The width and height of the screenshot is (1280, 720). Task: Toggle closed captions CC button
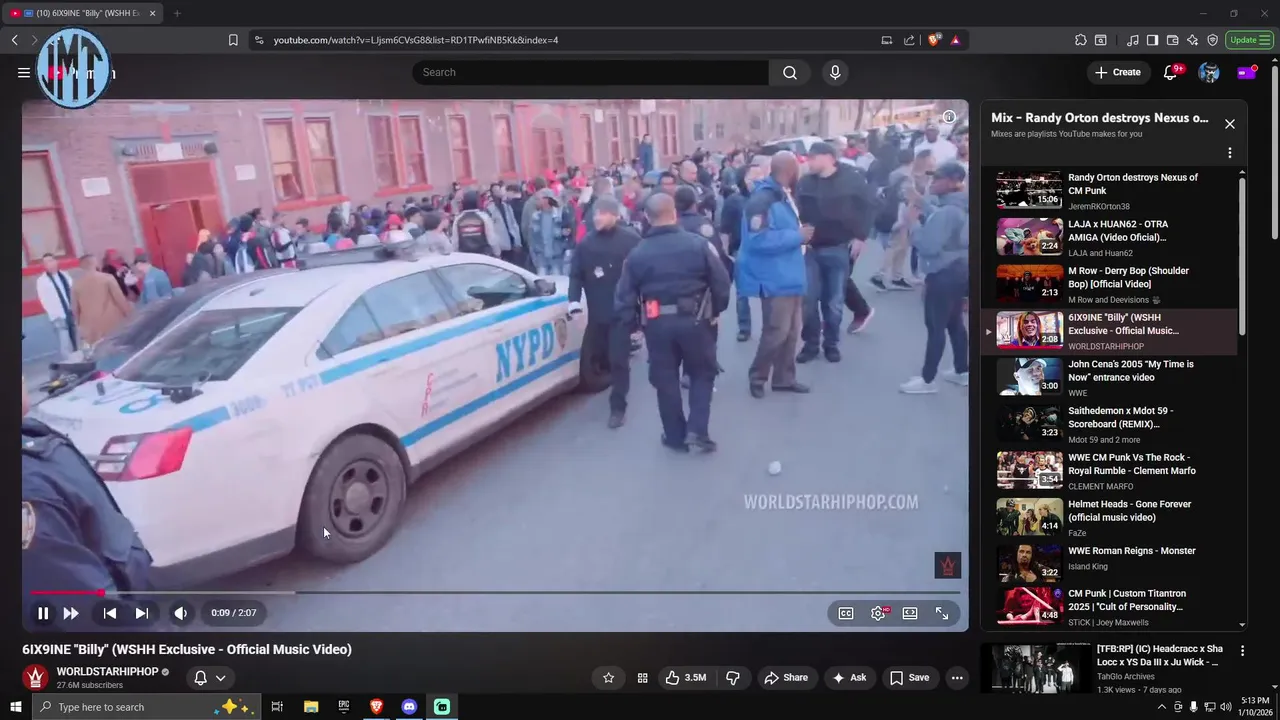tap(846, 613)
